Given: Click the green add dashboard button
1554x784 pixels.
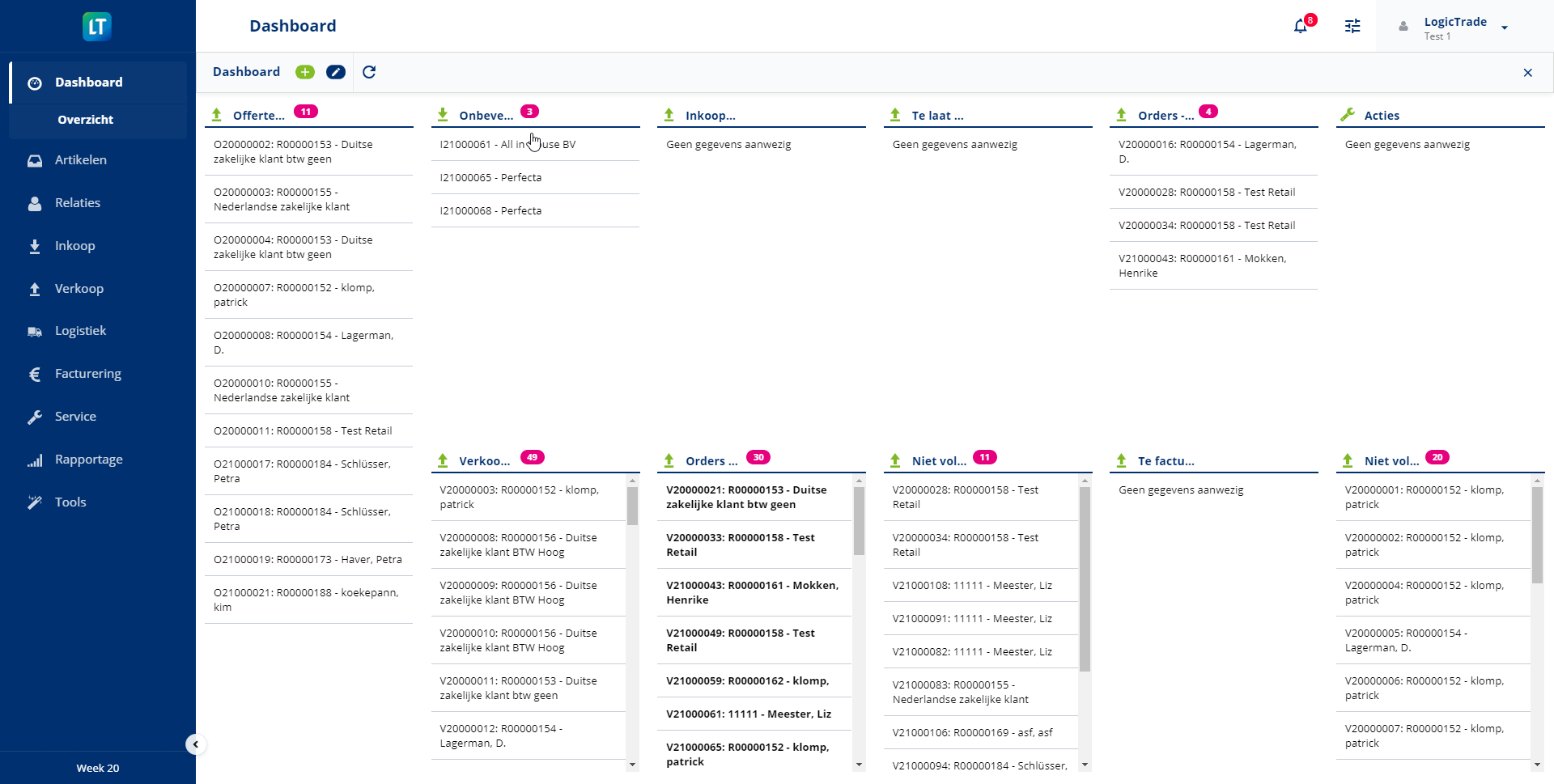Looking at the screenshot, I should click(x=305, y=72).
